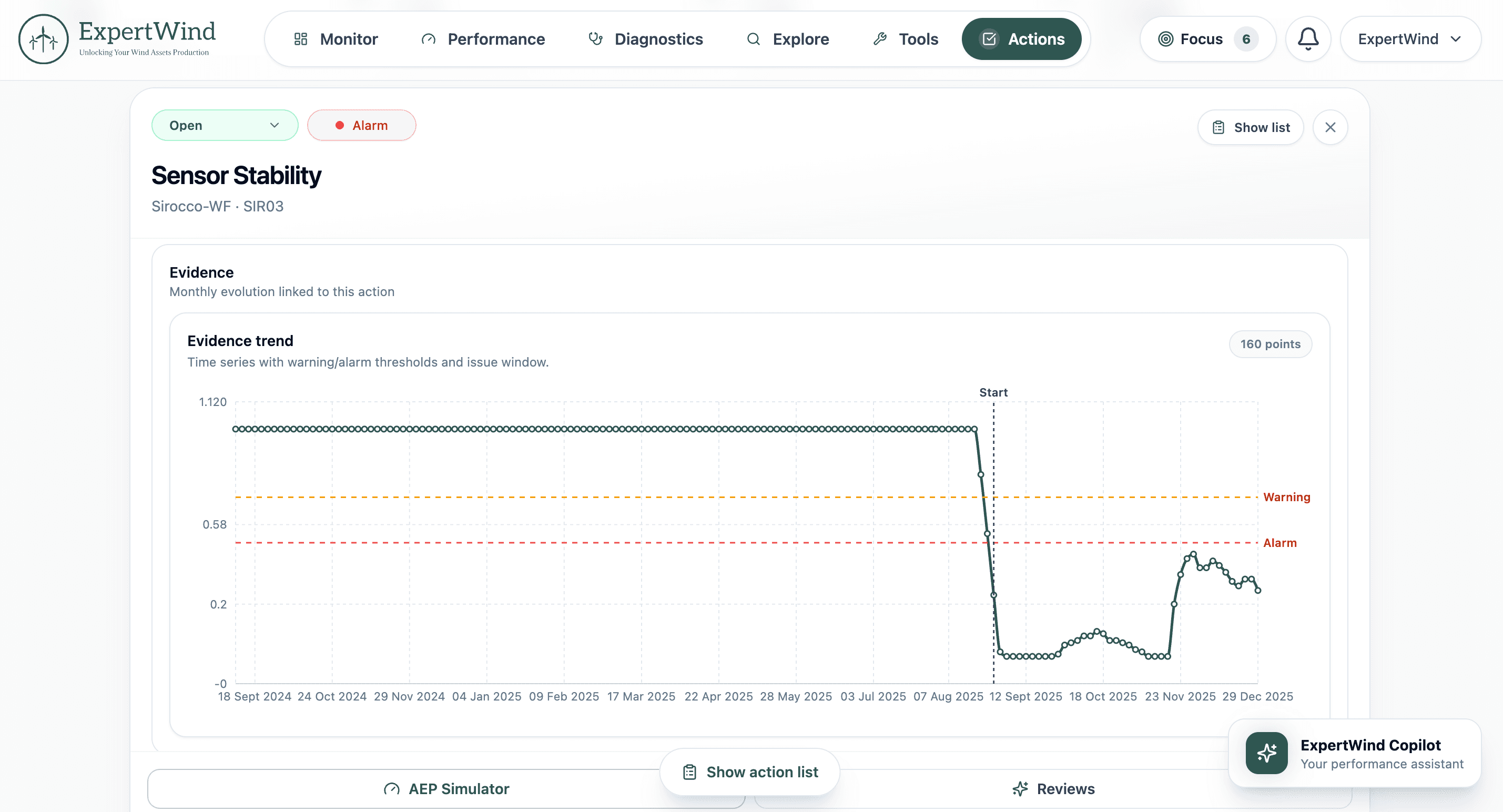Click the Performance gauge icon
This screenshot has height=812, width=1503.
pos(429,39)
